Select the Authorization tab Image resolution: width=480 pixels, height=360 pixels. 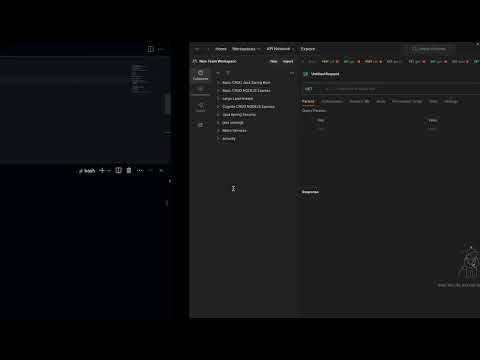coord(332,101)
